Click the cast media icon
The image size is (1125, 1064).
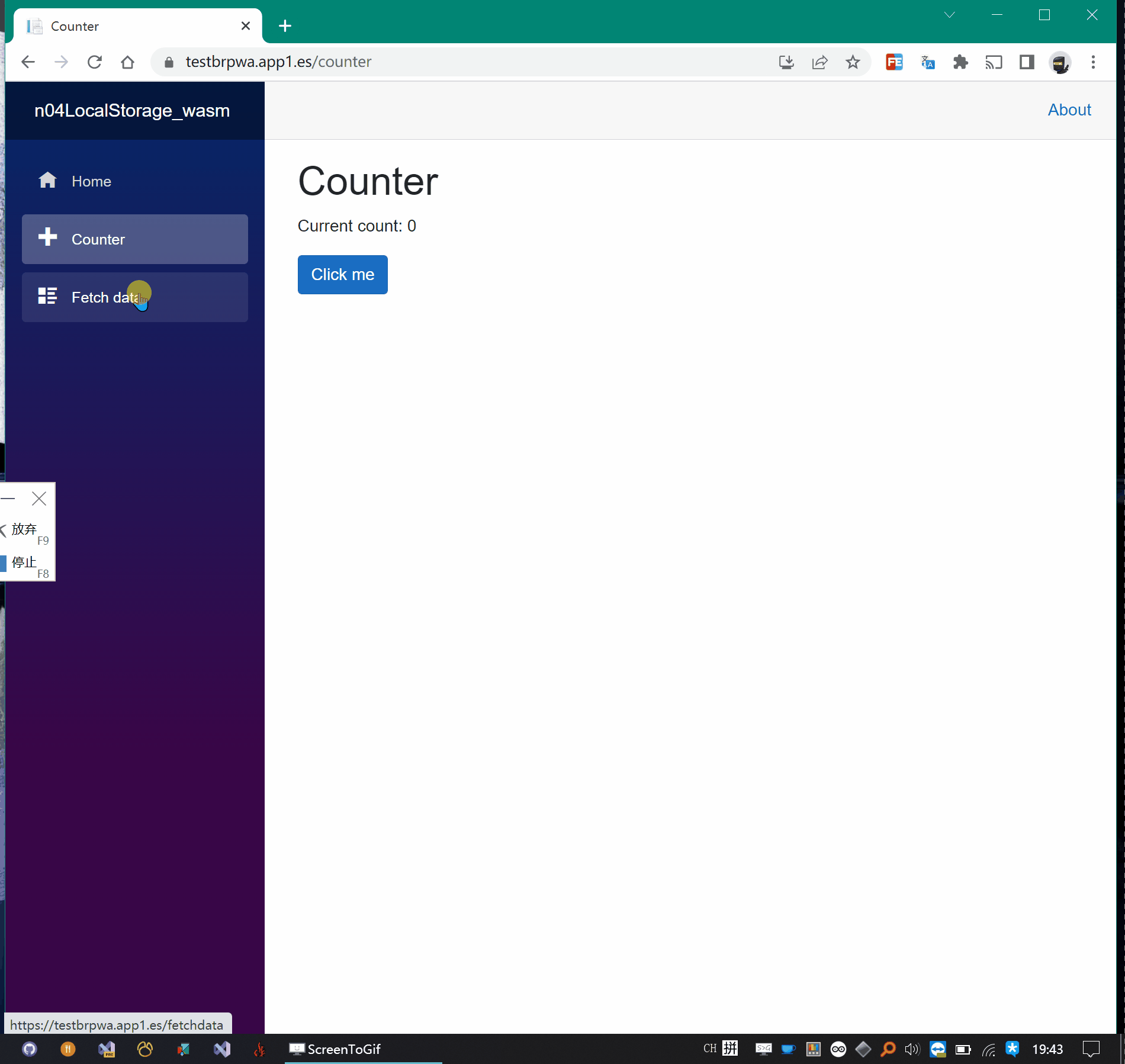click(x=994, y=62)
